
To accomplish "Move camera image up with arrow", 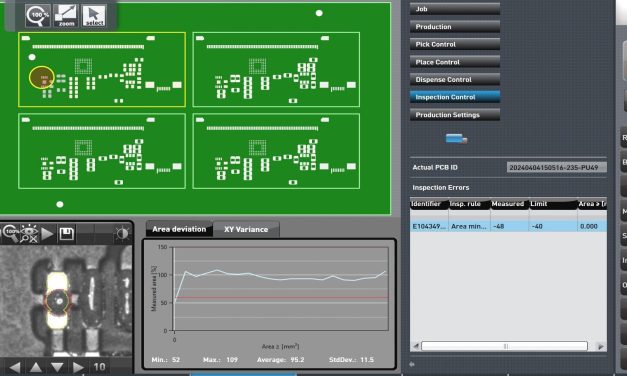I will click(x=36, y=367).
